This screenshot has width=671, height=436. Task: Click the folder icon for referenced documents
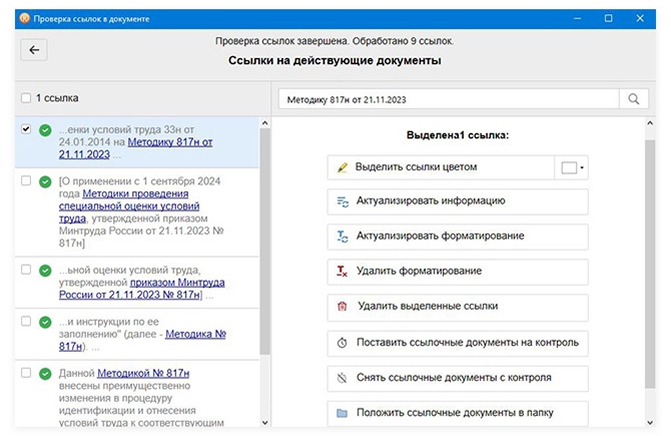point(343,412)
